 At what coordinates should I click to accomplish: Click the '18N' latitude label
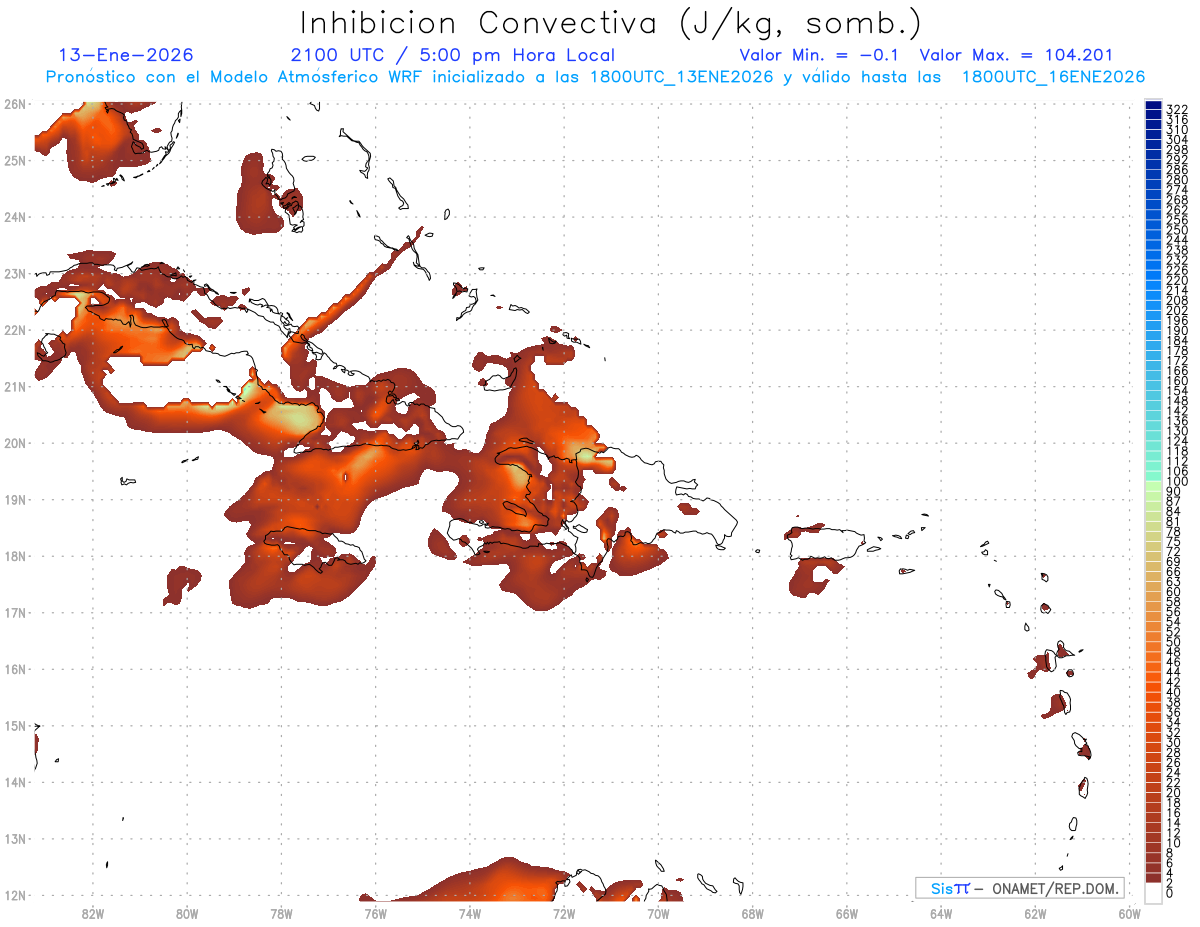coord(15,555)
